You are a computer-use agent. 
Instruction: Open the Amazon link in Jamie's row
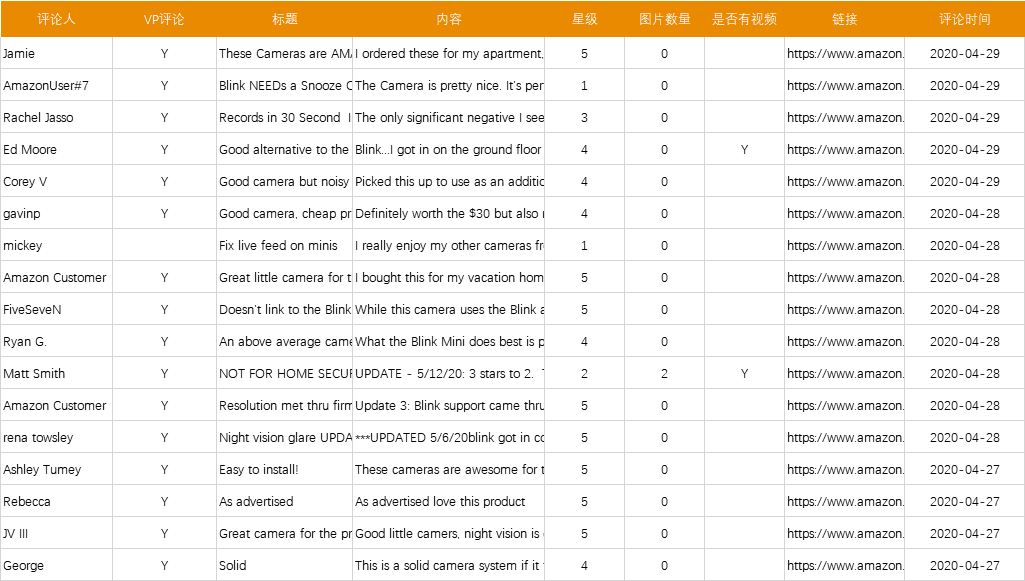[x=845, y=54]
